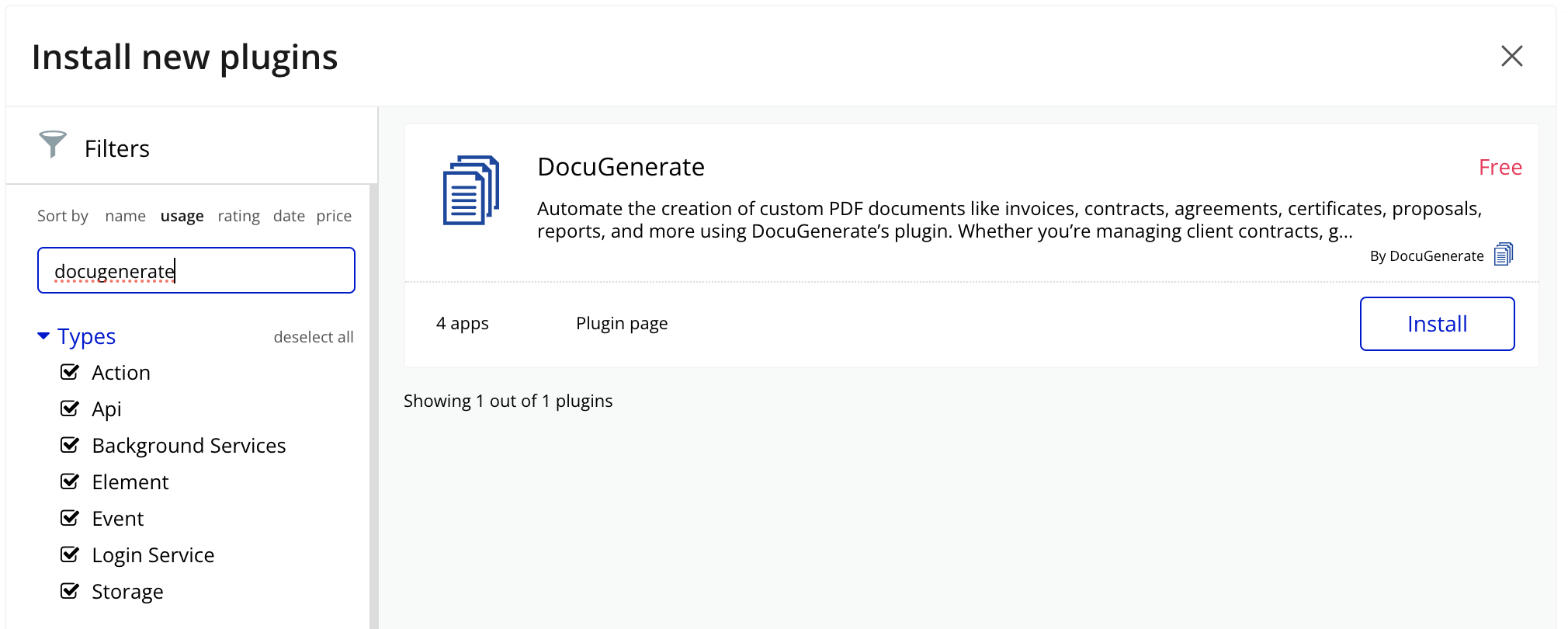This screenshot has width=1568, height=629.
Task: Toggle the Storage type checkbox
Action: click(x=70, y=591)
